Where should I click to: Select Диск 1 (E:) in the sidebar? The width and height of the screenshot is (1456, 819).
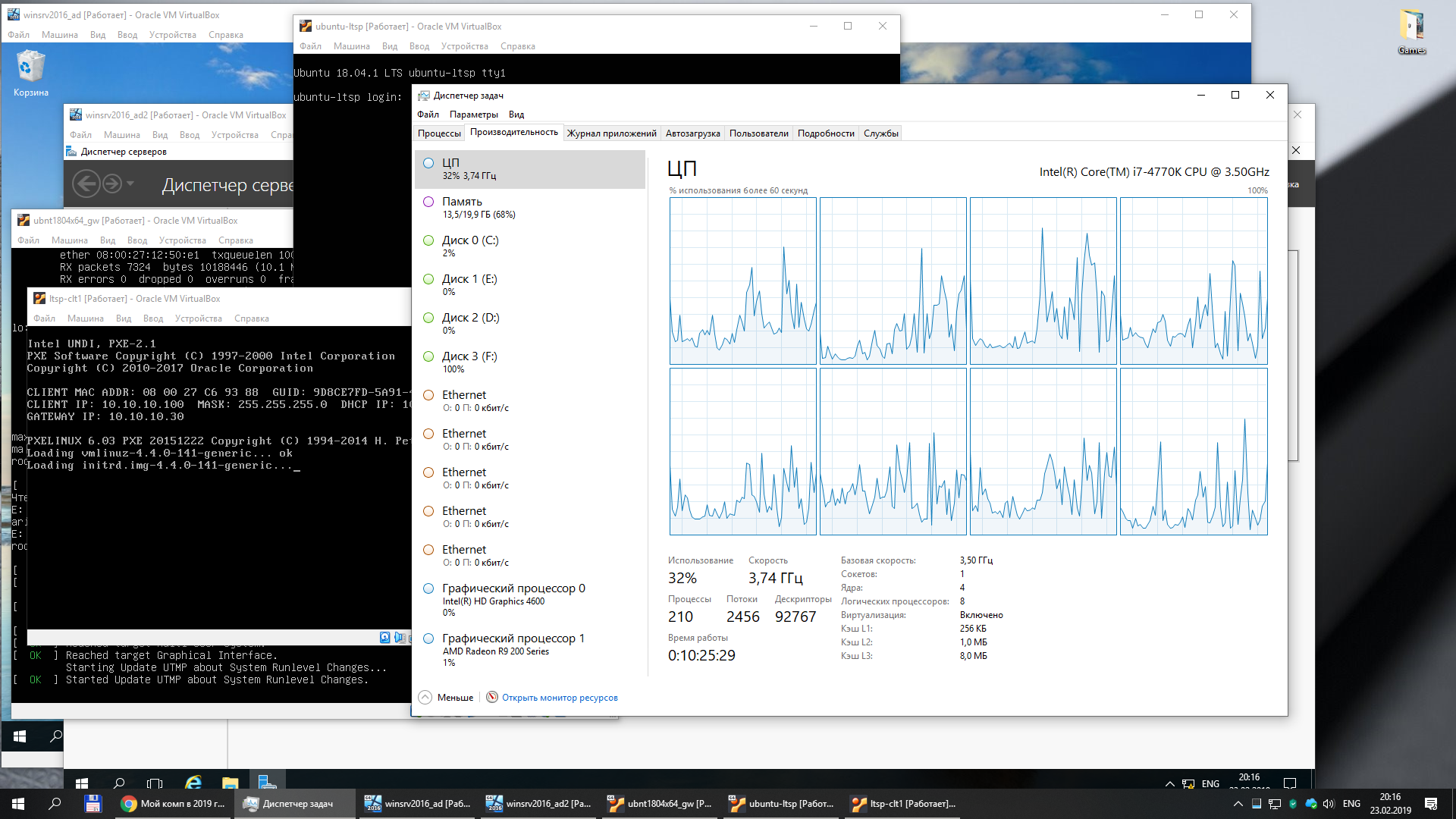(530, 285)
